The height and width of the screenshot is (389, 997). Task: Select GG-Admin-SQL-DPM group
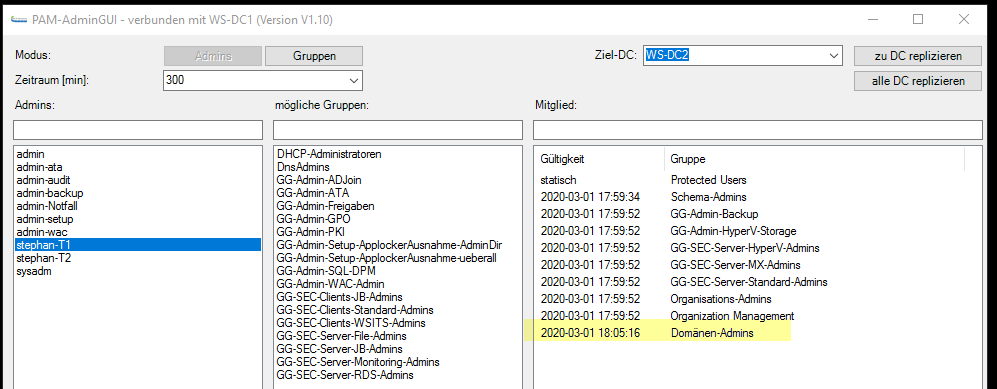pos(398,271)
